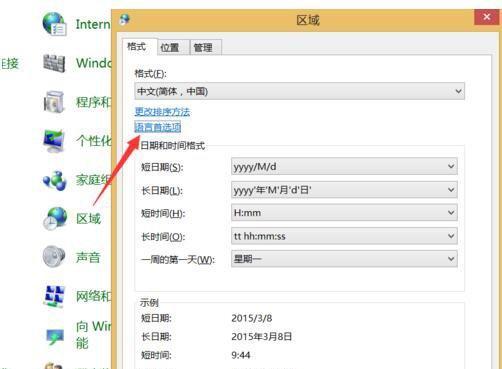
Task: Click the 一周的第一天(W): label
Action: coord(178,259)
